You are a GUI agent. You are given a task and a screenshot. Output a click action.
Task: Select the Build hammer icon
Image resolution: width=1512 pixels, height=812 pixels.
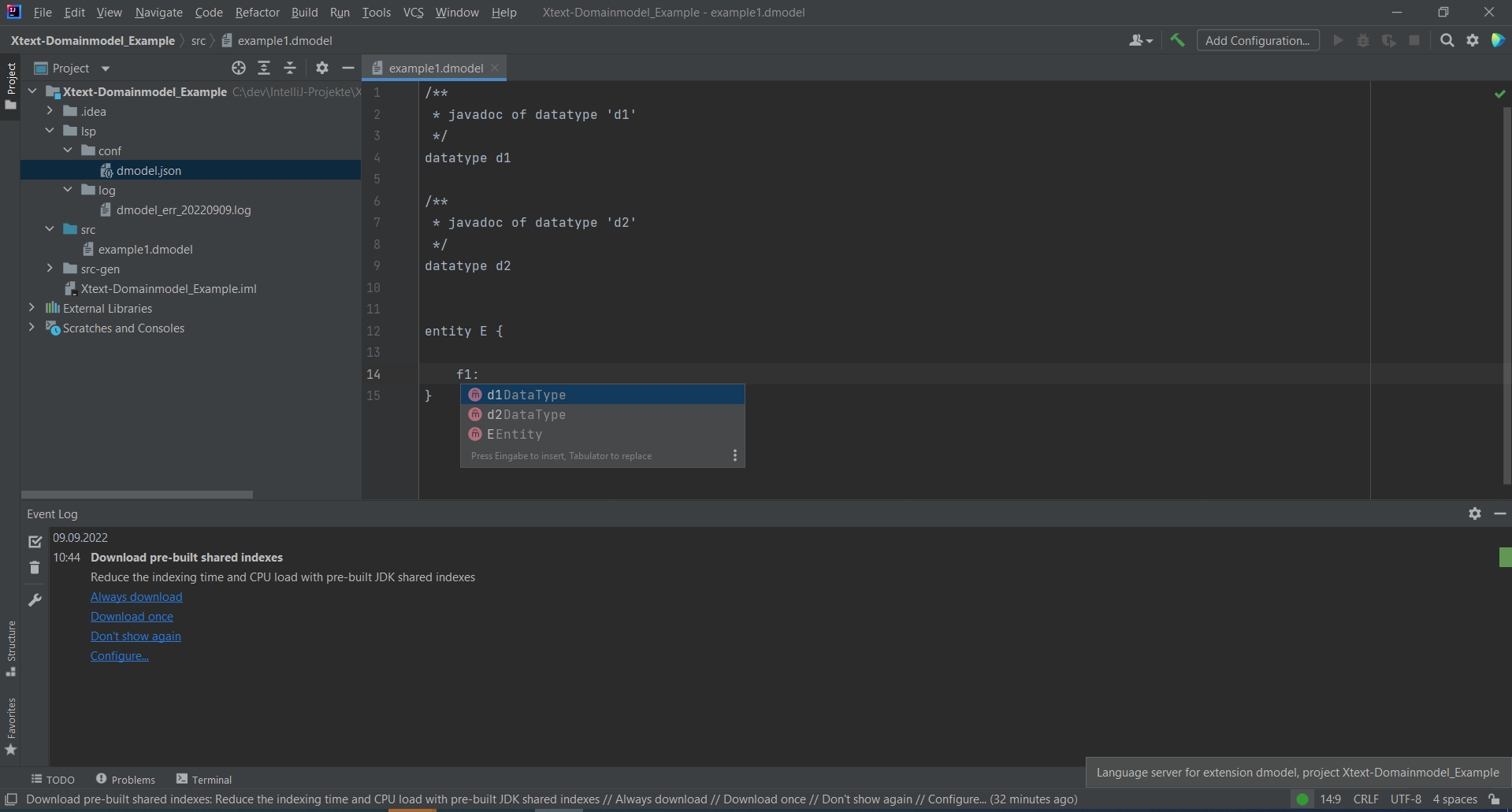point(1176,39)
